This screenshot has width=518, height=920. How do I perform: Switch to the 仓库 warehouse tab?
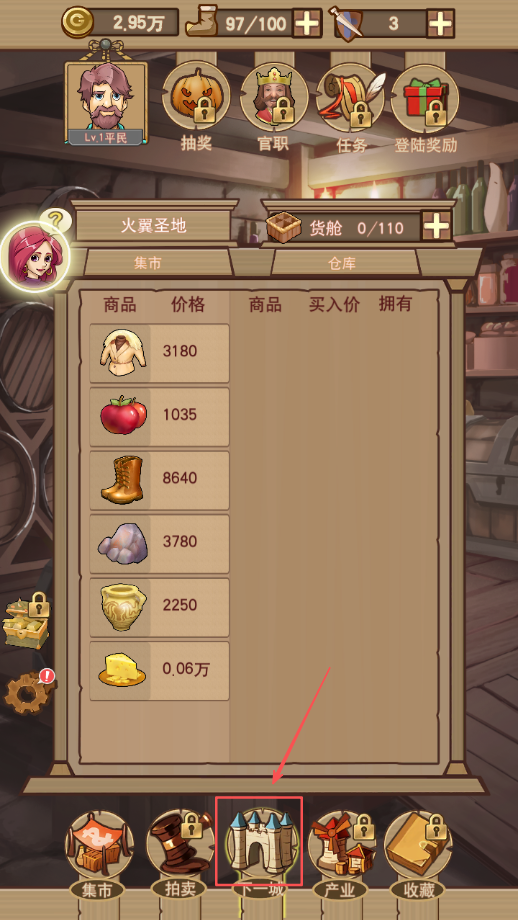pos(343,263)
